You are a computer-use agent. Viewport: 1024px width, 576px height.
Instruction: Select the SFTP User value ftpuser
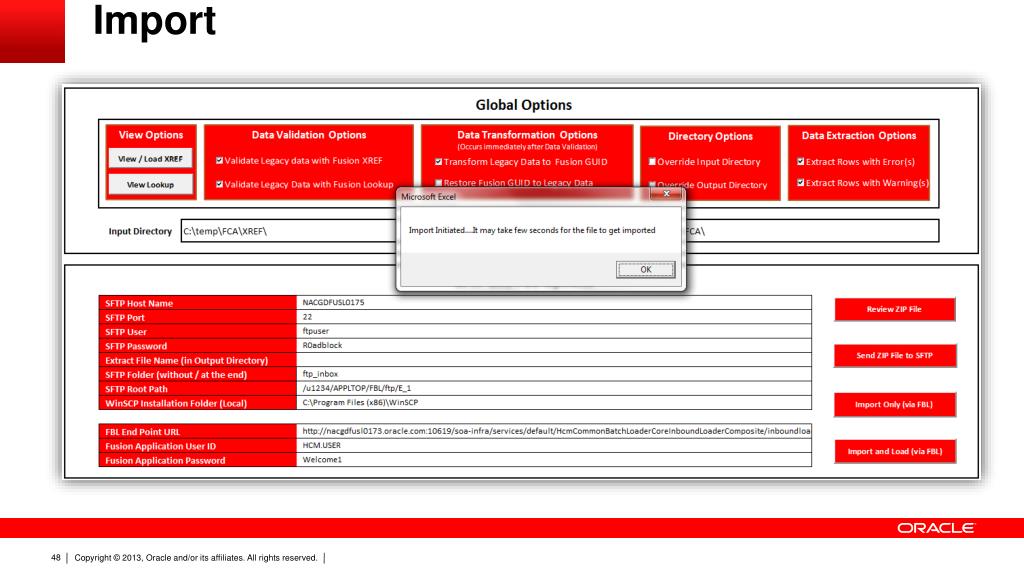(554, 331)
